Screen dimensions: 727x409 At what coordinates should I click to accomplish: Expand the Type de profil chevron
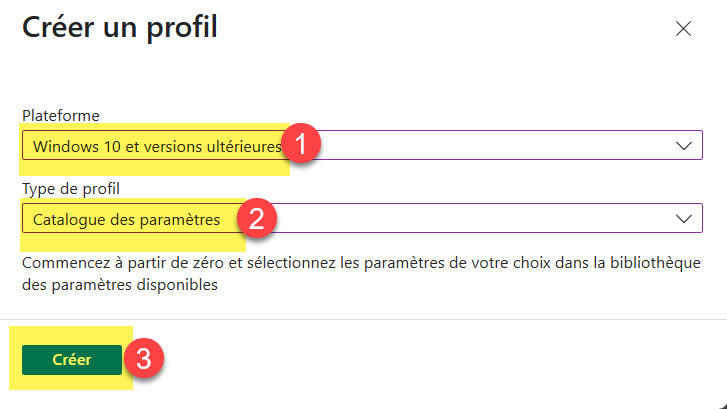click(x=684, y=218)
